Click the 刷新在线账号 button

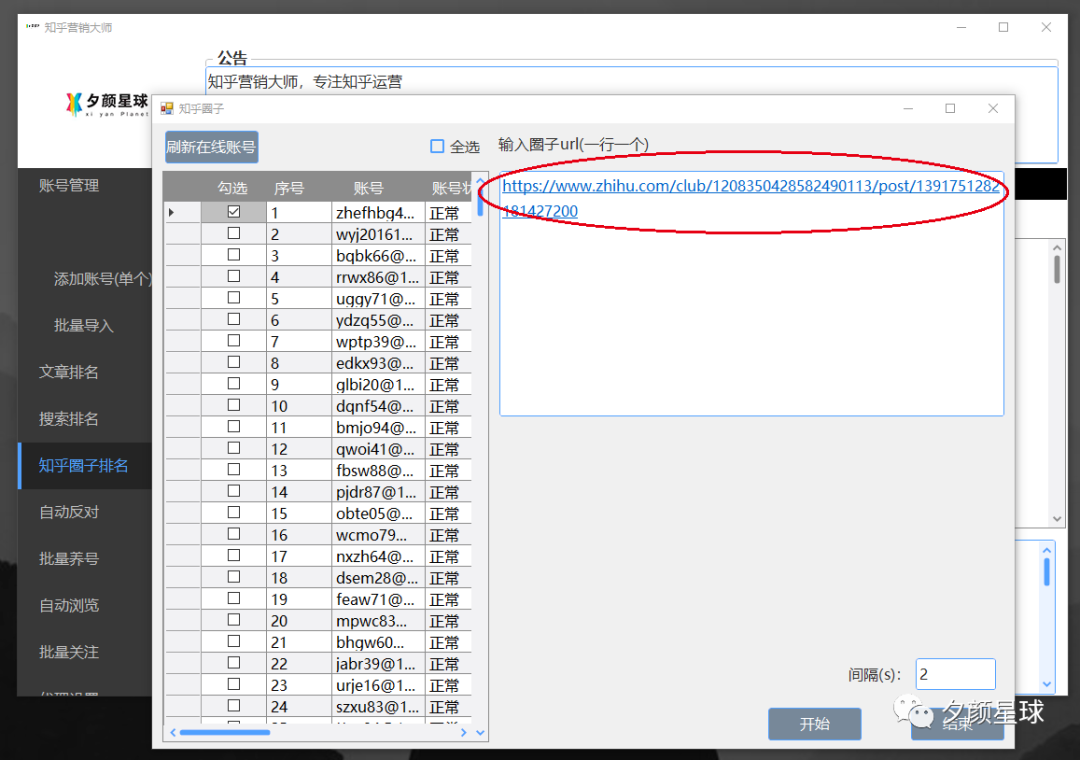pos(211,147)
